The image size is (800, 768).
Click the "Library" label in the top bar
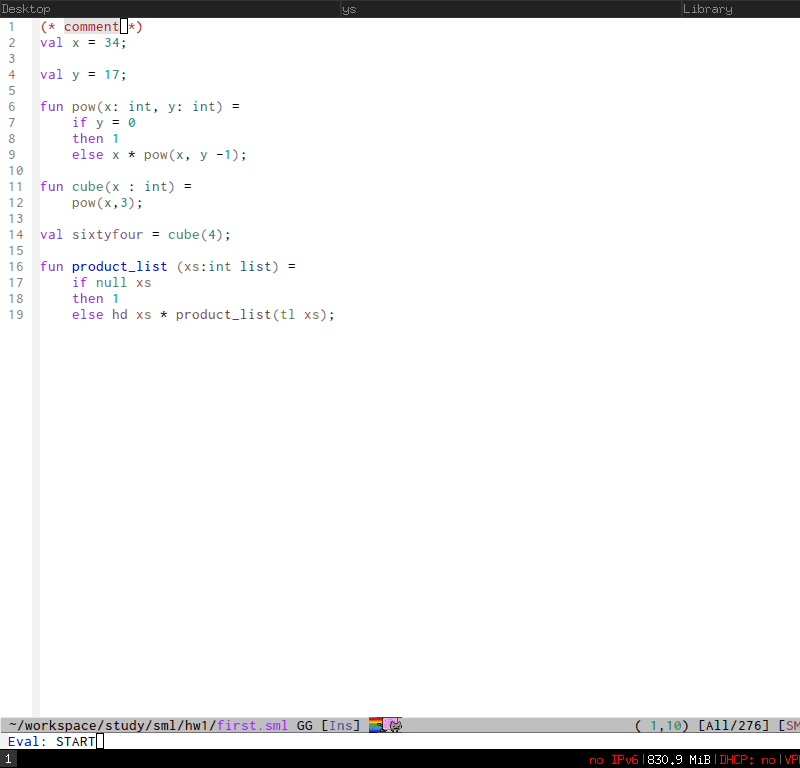tap(707, 8)
